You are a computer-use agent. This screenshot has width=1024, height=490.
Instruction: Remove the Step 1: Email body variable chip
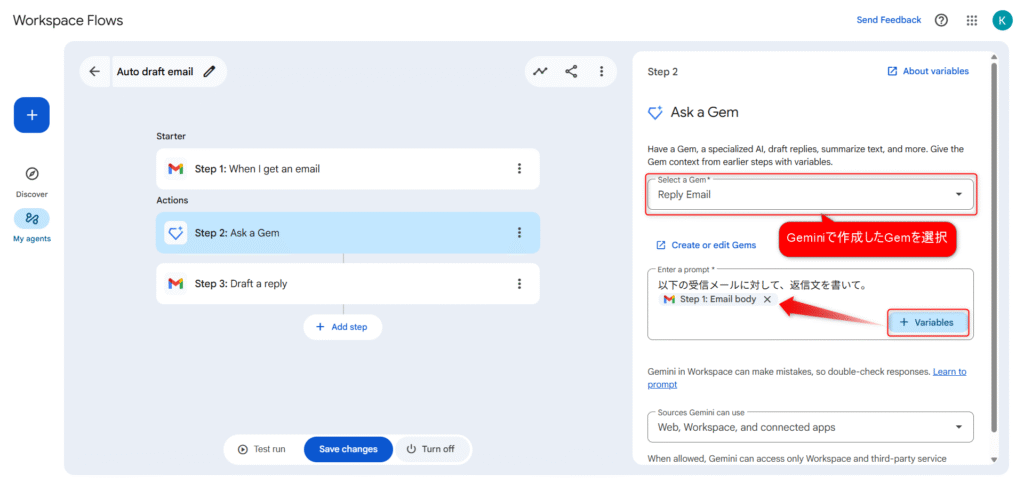point(767,299)
